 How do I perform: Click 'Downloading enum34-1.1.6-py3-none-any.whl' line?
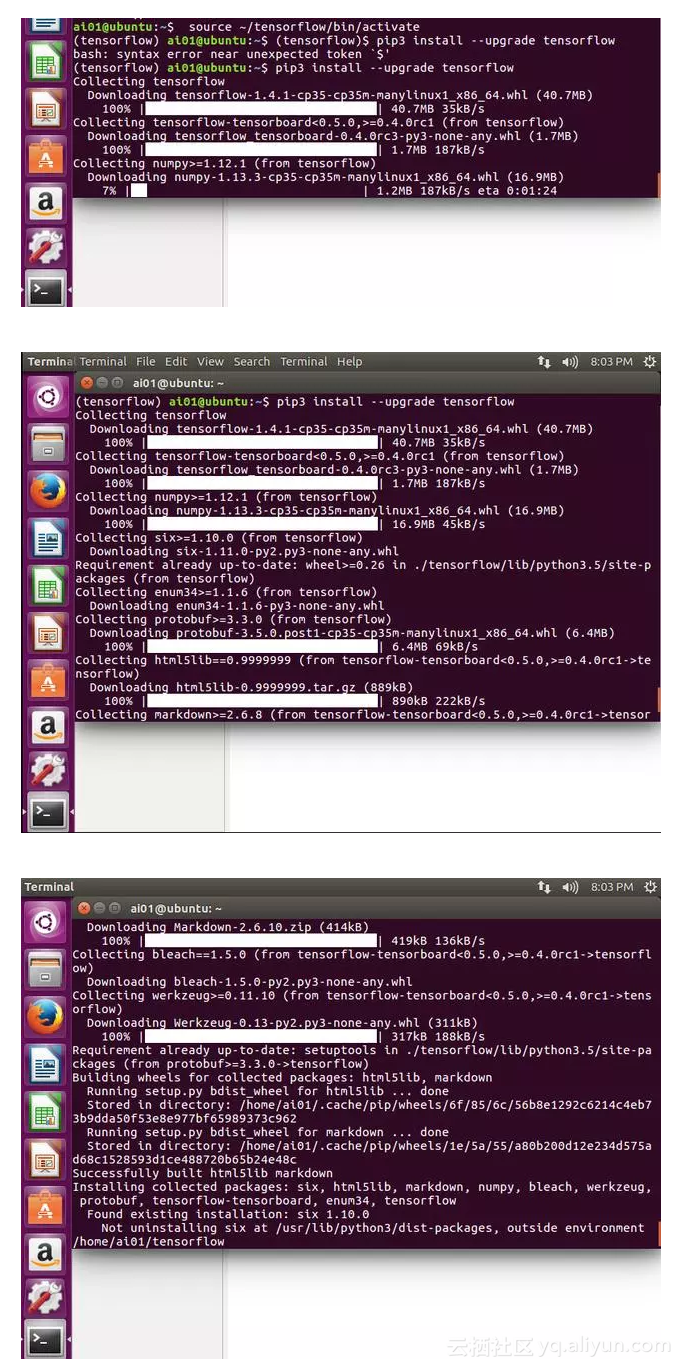(237, 606)
